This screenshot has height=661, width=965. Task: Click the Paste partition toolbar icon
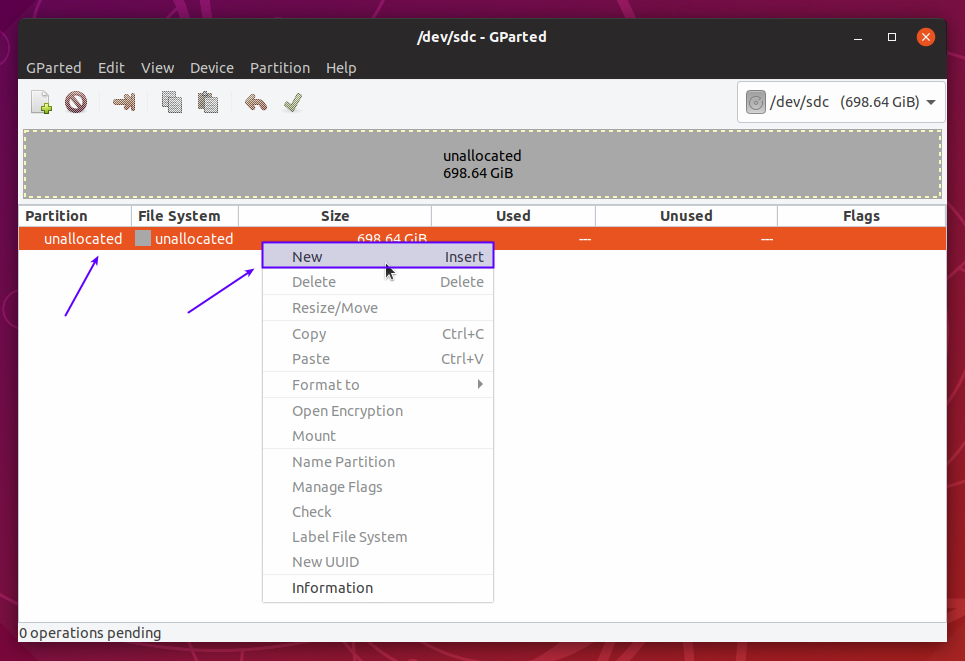pos(208,102)
